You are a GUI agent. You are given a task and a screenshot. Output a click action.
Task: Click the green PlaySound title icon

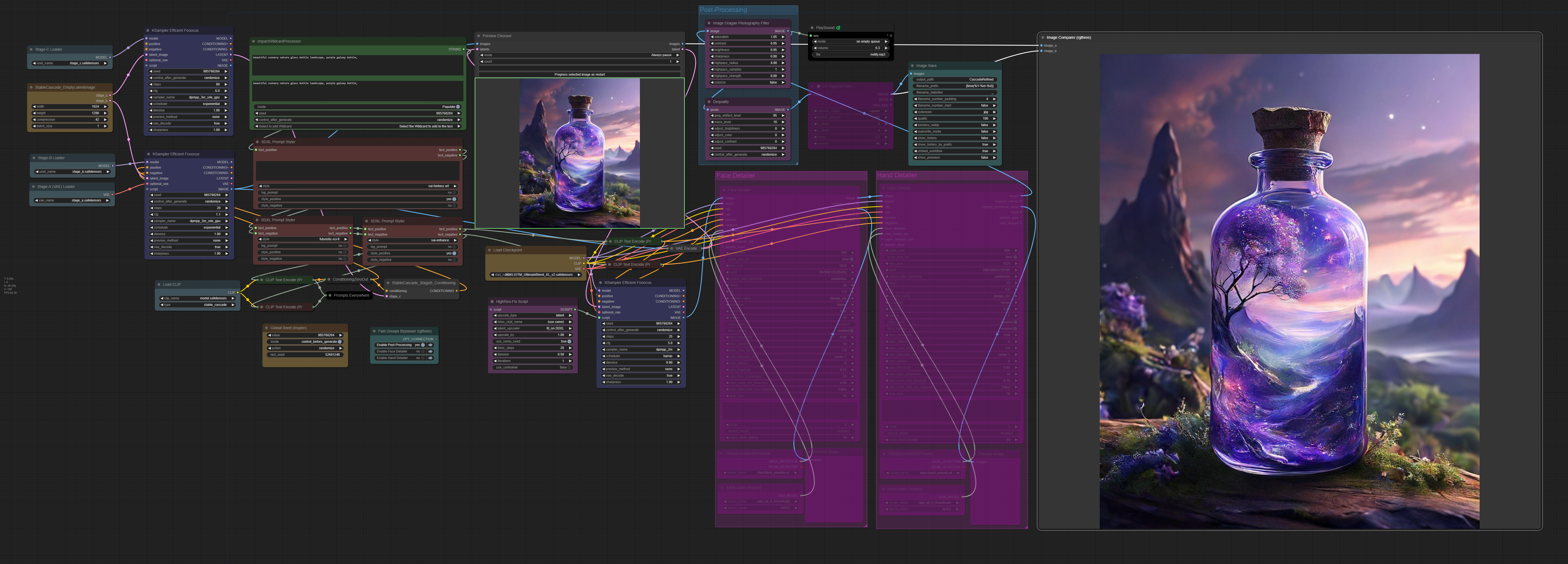(838, 27)
